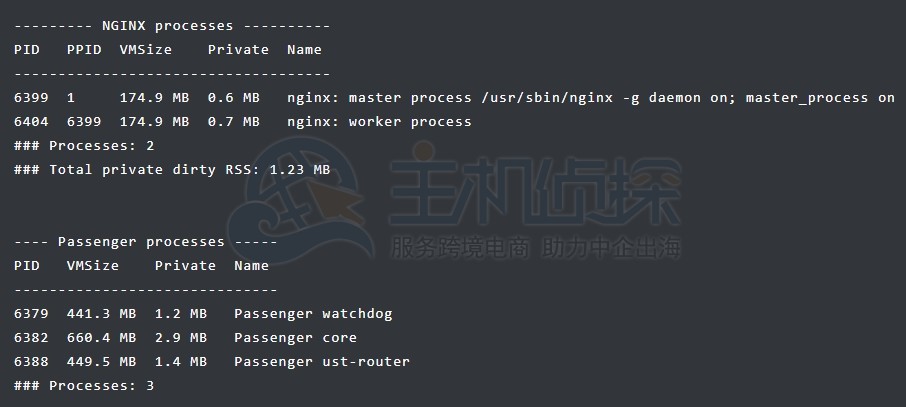906x407 pixels.
Task: Select the nginx worker process name
Action: click(x=378, y=122)
